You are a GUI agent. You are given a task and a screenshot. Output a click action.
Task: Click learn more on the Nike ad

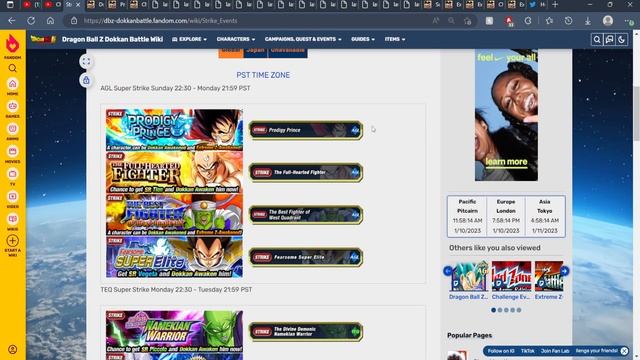506,162
